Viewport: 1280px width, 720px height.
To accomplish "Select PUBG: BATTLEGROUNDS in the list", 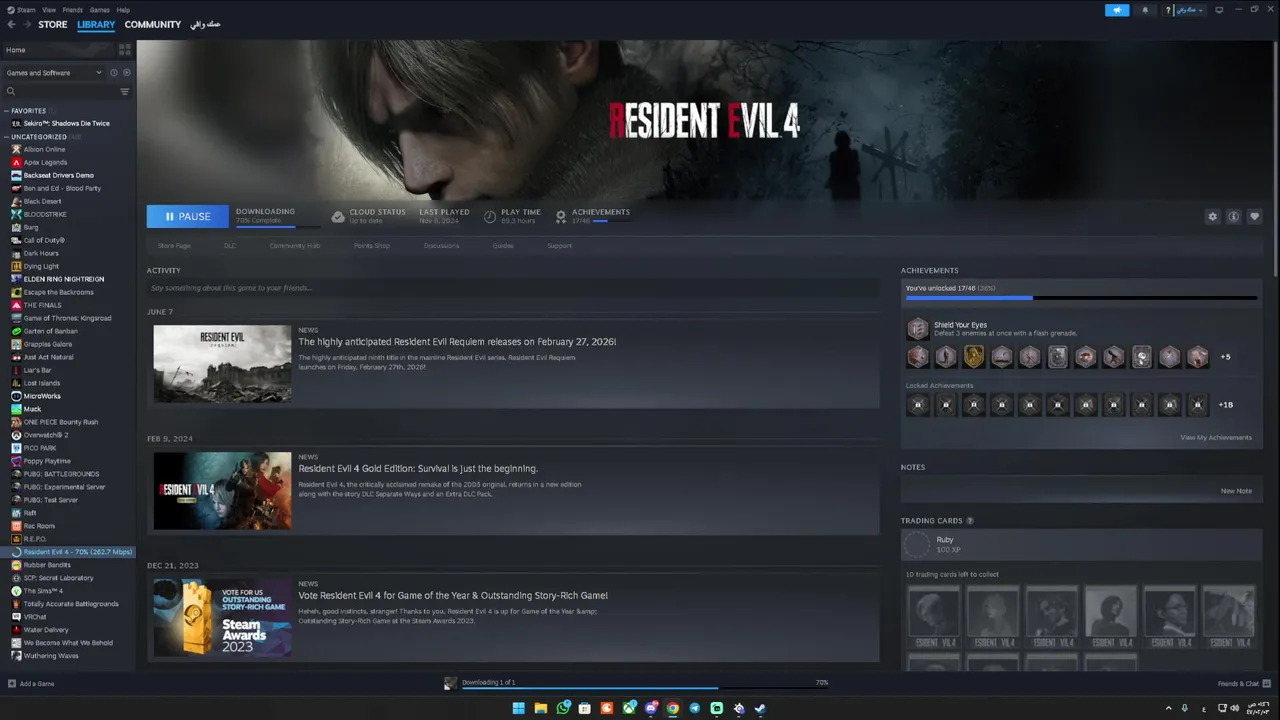I will [x=61, y=474].
